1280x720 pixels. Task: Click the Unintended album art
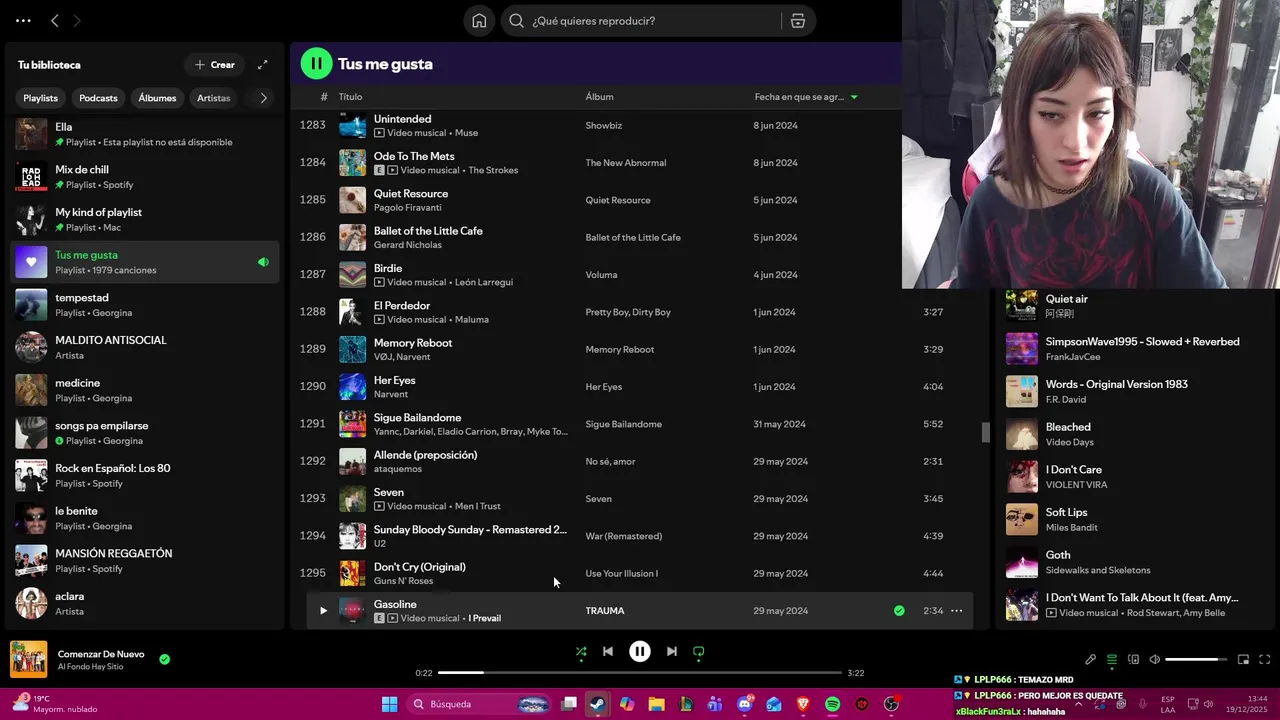coord(352,125)
